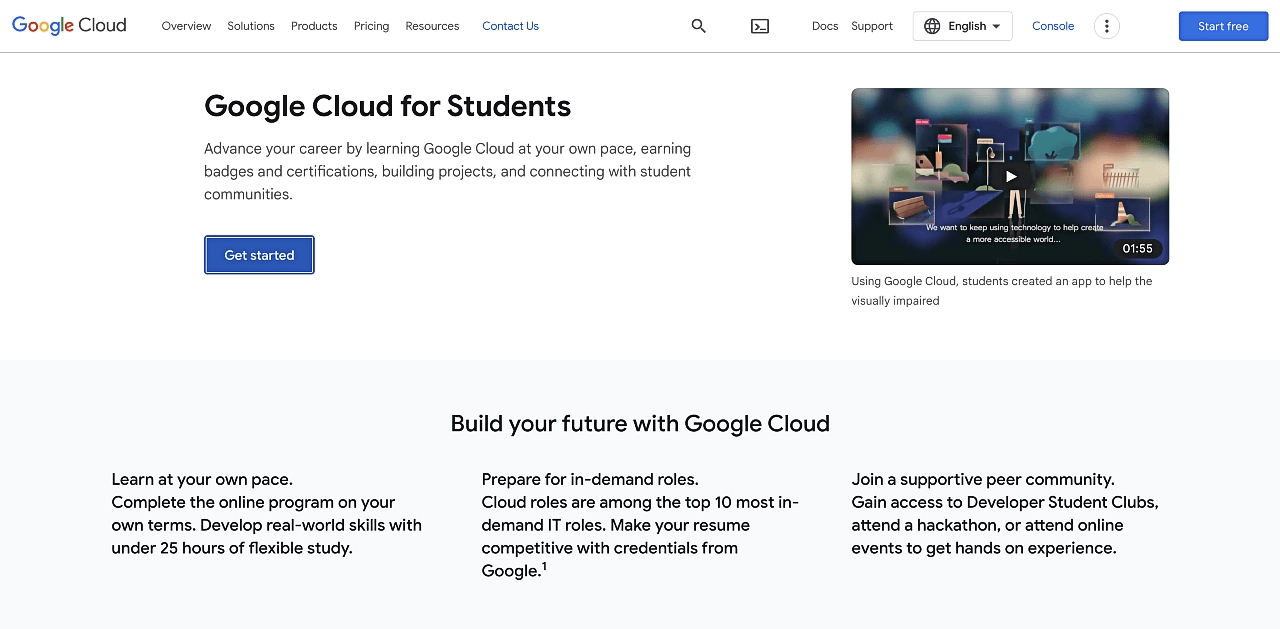Click the Get started button
This screenshot has width=1280, height=629.
pos(259,255)
